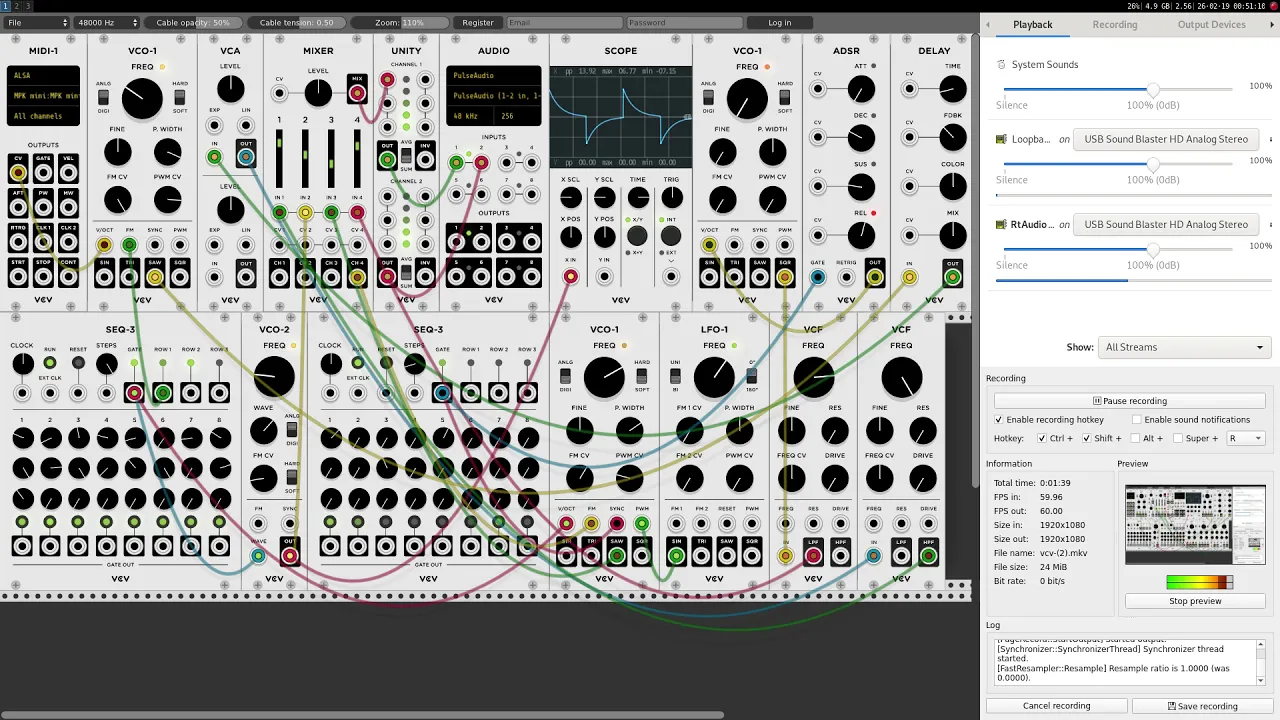Click the MIXER CH 4 output jack

(357, 277)
